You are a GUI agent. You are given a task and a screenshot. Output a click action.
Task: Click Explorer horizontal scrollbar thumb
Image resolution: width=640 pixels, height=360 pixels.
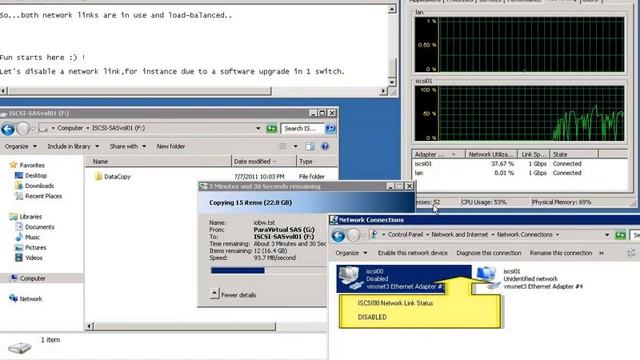(x=185, y=326)
